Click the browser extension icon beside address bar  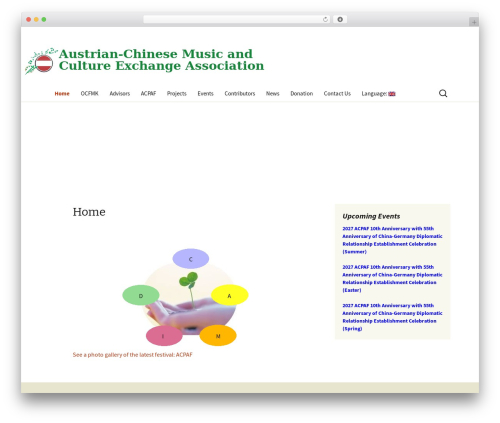point(340,19)
